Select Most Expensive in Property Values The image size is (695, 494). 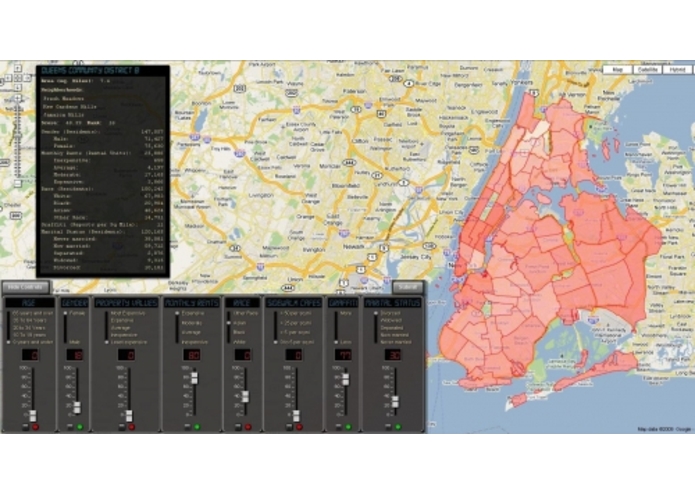point(128,313)
